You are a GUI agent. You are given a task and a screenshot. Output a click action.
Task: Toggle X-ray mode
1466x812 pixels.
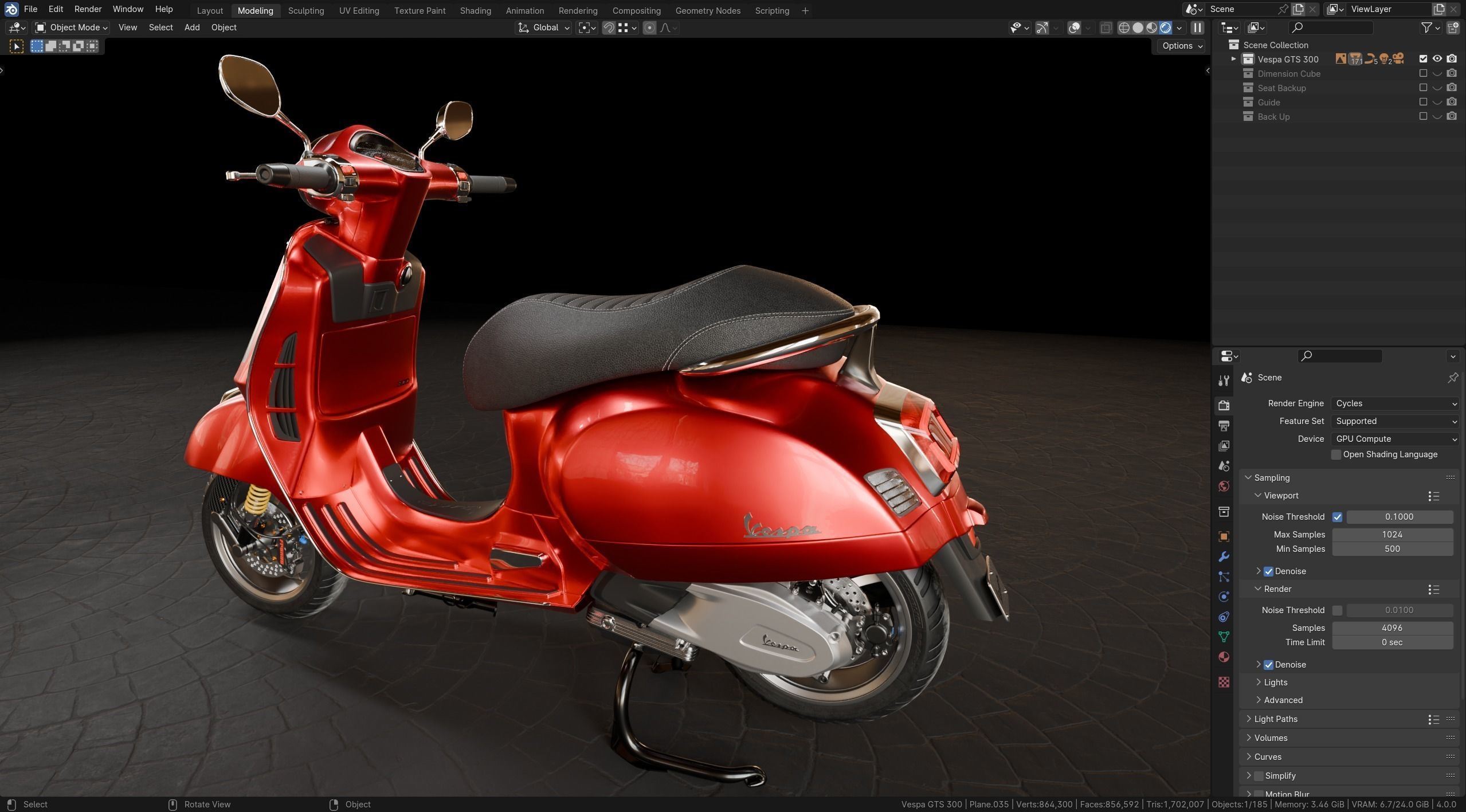pyautogui.click(x=1106, y=28)
